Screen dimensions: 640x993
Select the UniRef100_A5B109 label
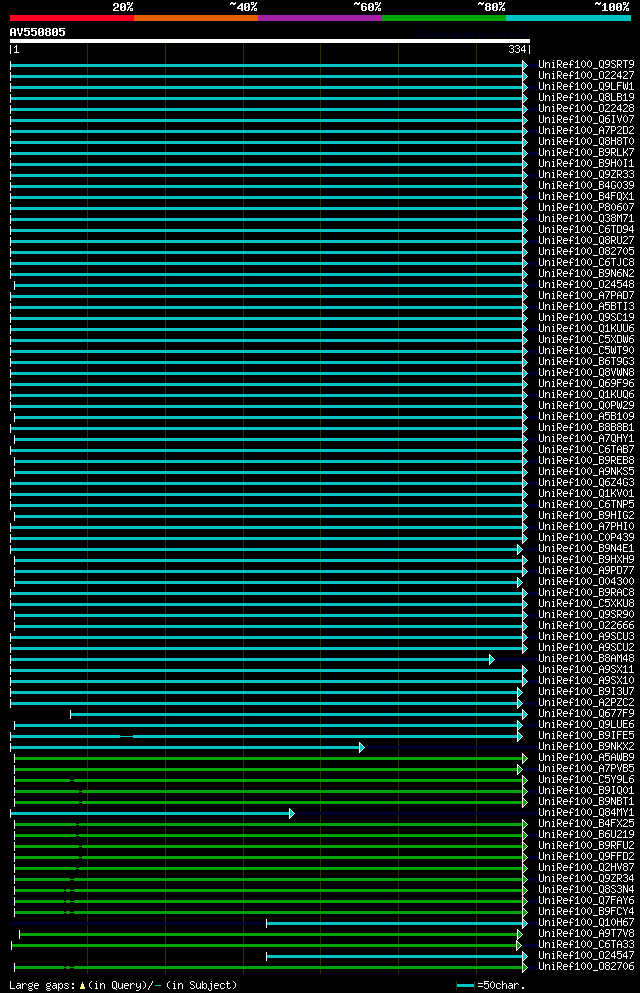click(x=586, y=417)
